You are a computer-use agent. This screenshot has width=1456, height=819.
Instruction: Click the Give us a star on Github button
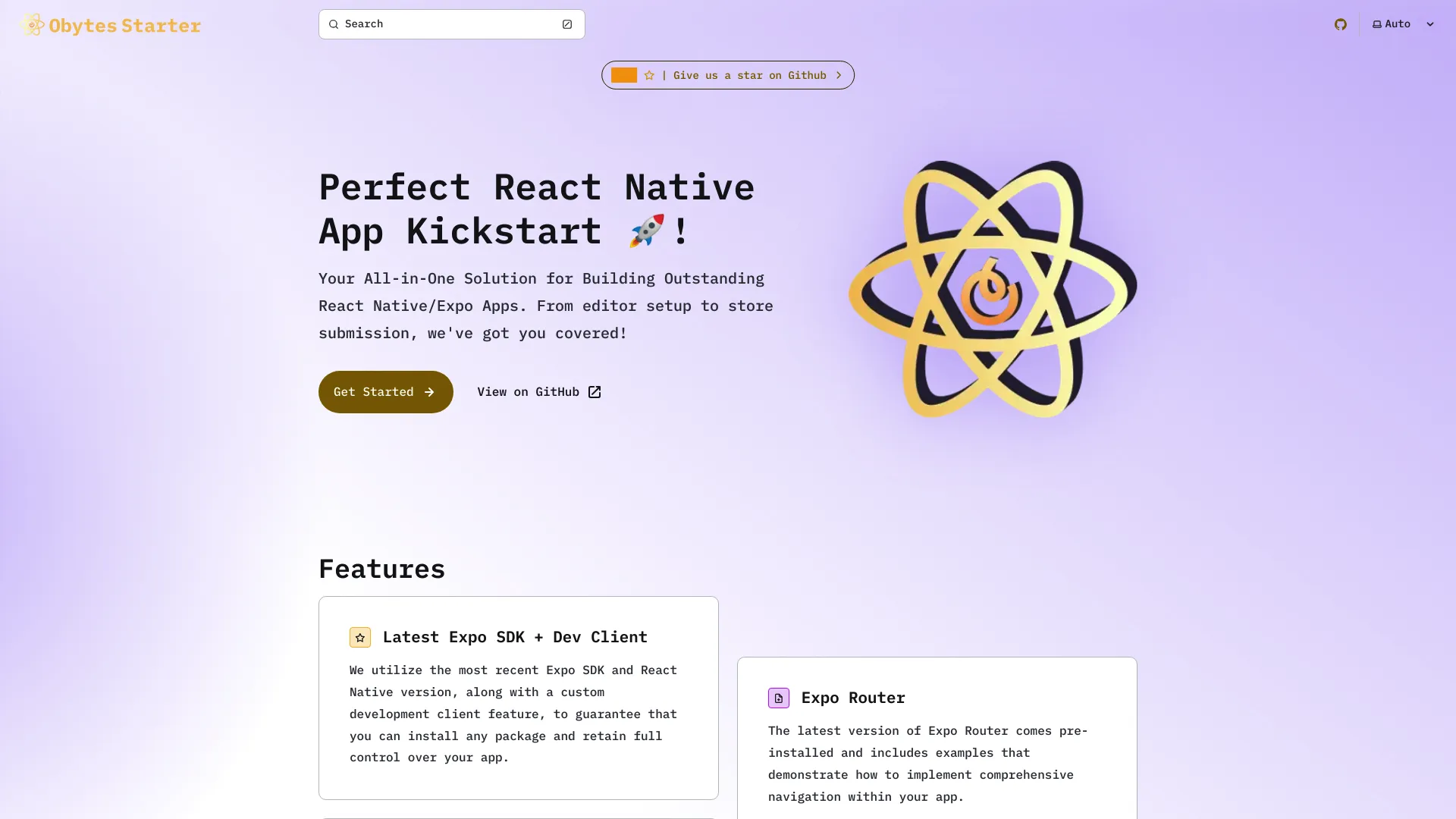728,75
